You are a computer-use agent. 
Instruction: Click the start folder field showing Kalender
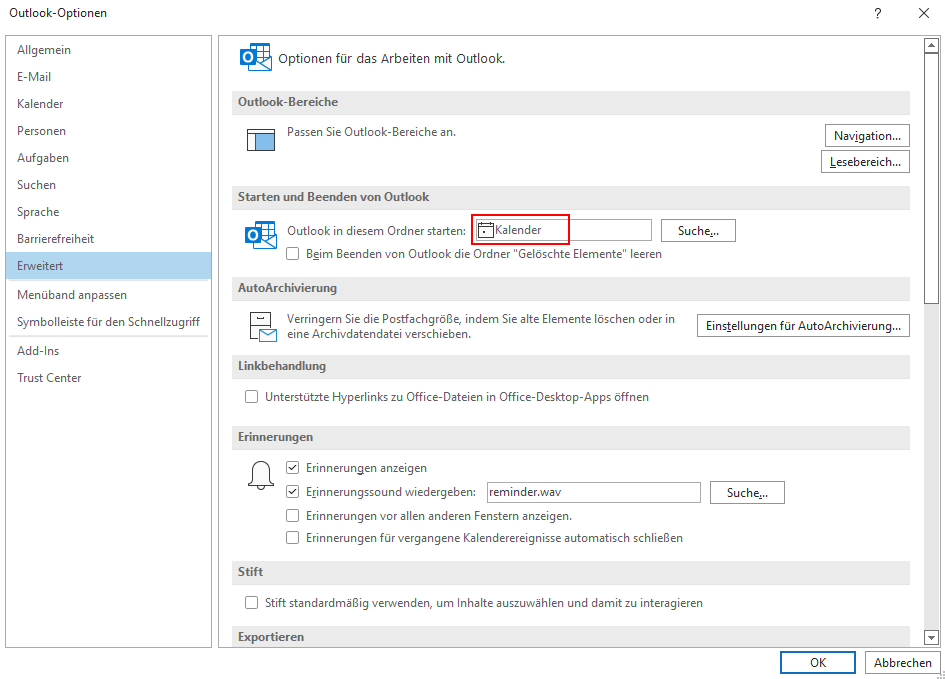click(563, 230)
